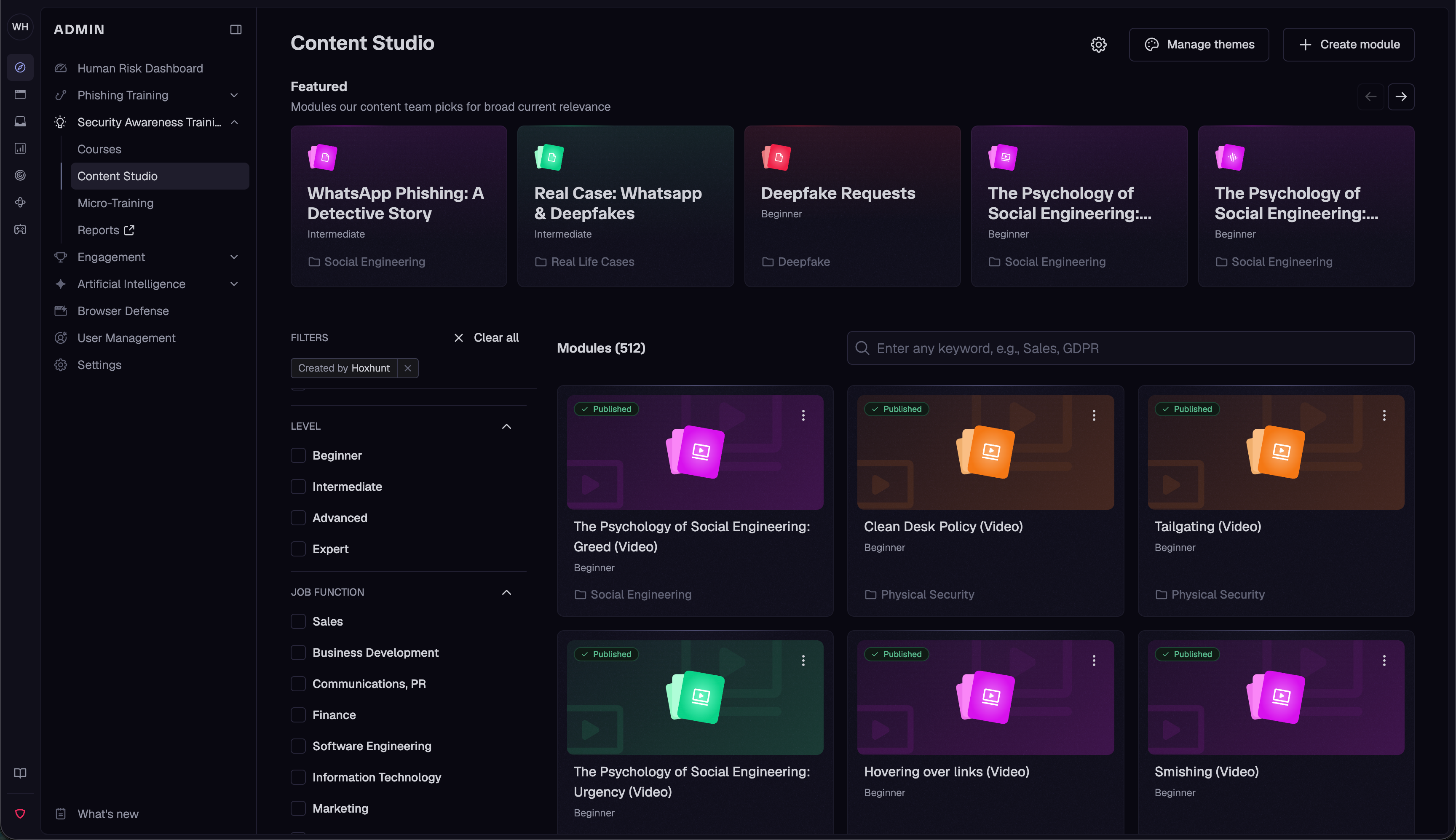Click Clear all filters
The height and width of the screenshot is (840, 1456).
pos(486,337)
